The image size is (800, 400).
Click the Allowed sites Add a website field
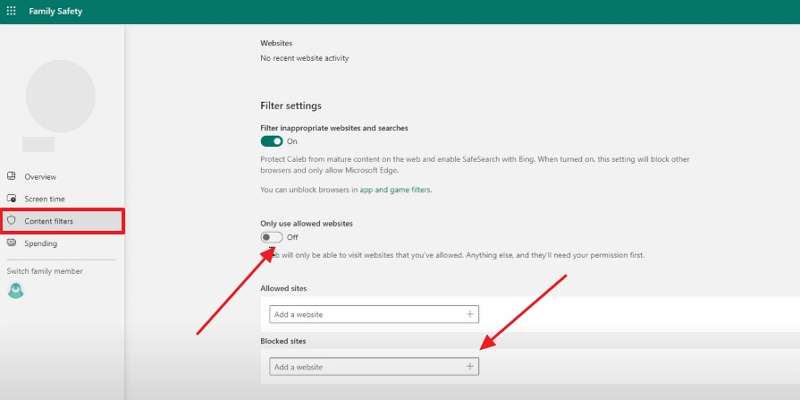(x=374, y=314)
